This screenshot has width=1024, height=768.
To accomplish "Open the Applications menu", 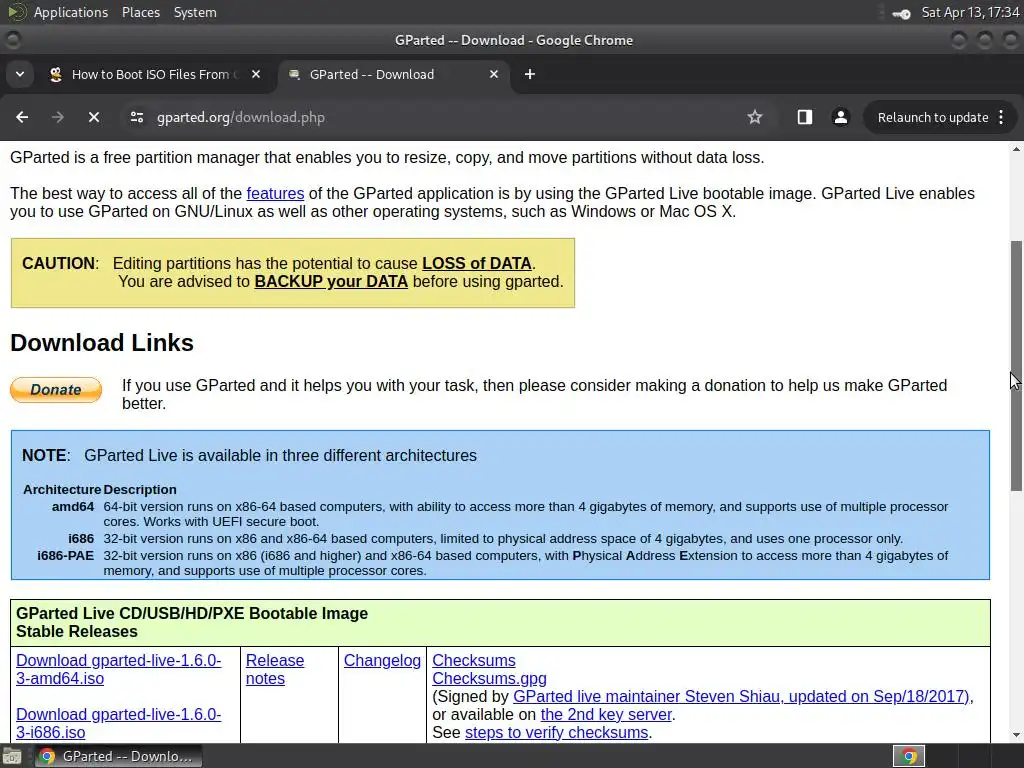I will click(71, 12).
